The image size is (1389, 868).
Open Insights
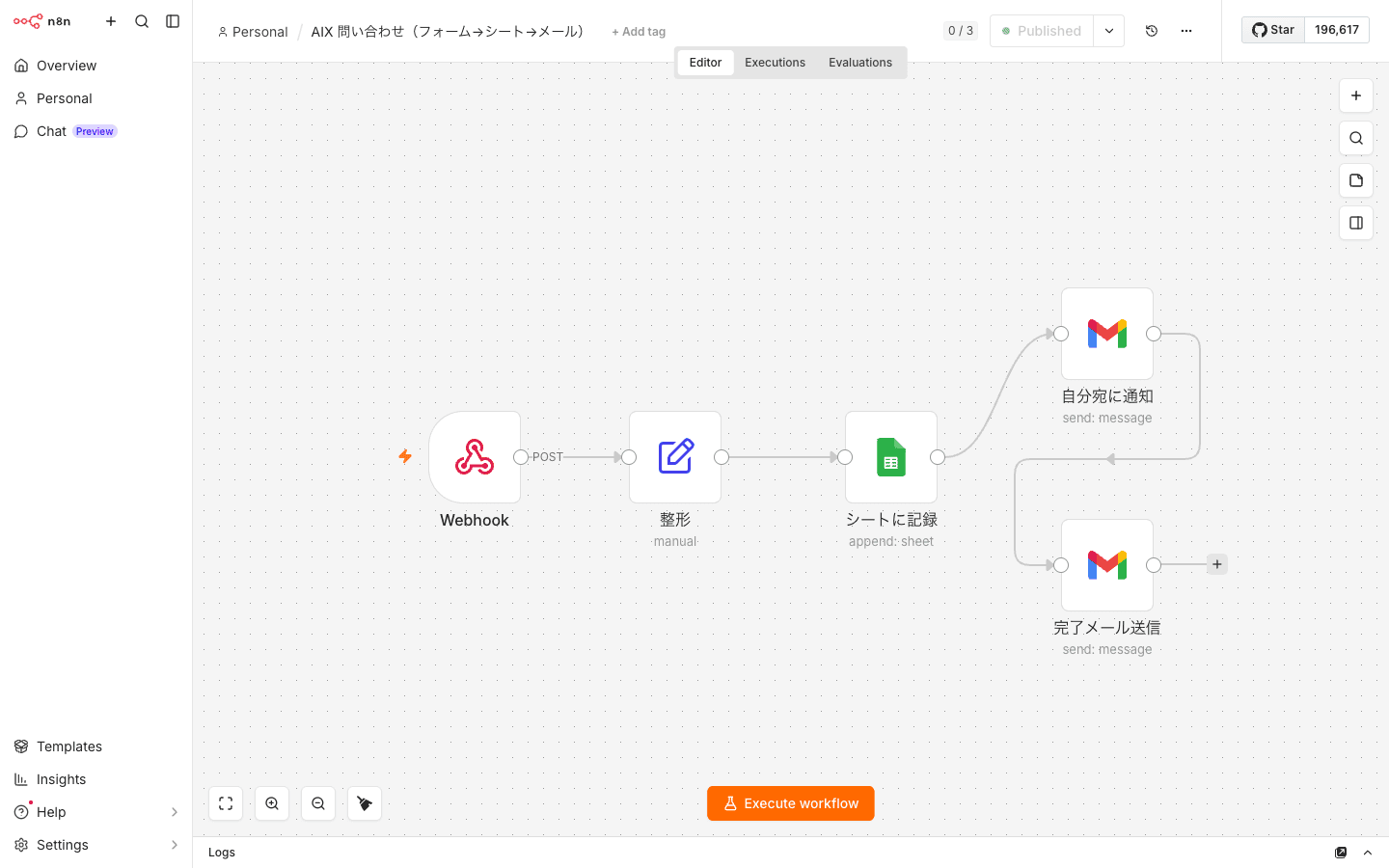95,779
